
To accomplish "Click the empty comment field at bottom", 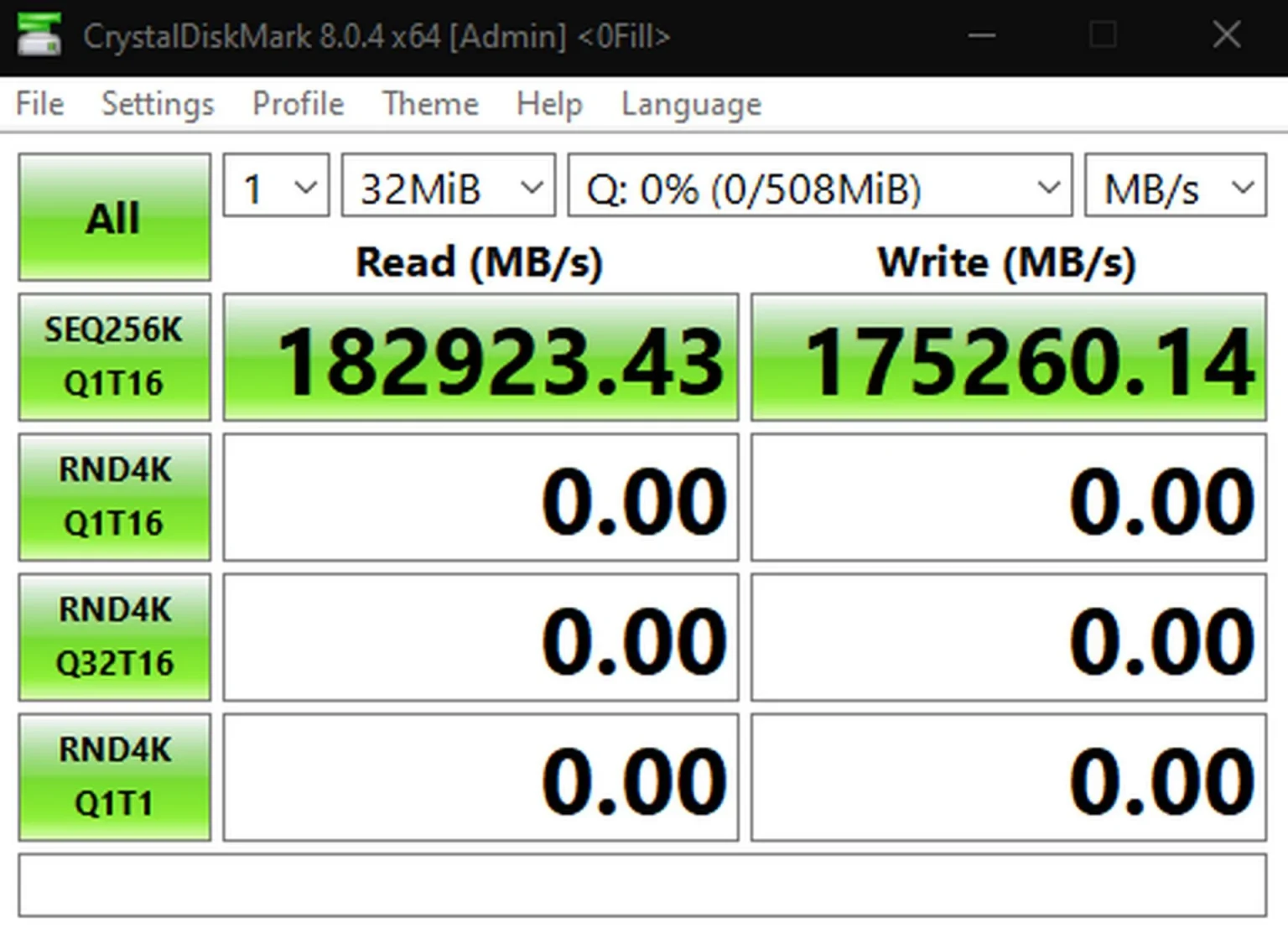I will pyautogui.click(x=642, y=885).
